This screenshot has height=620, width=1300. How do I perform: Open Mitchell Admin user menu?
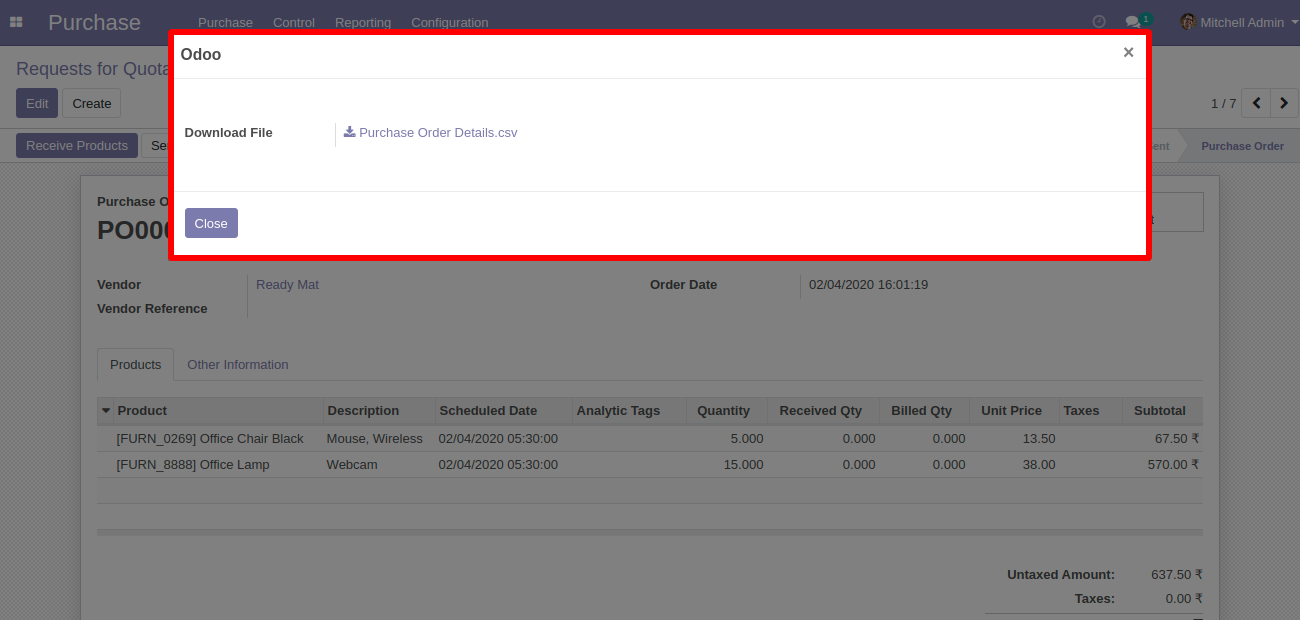[x=1240, y=22]
